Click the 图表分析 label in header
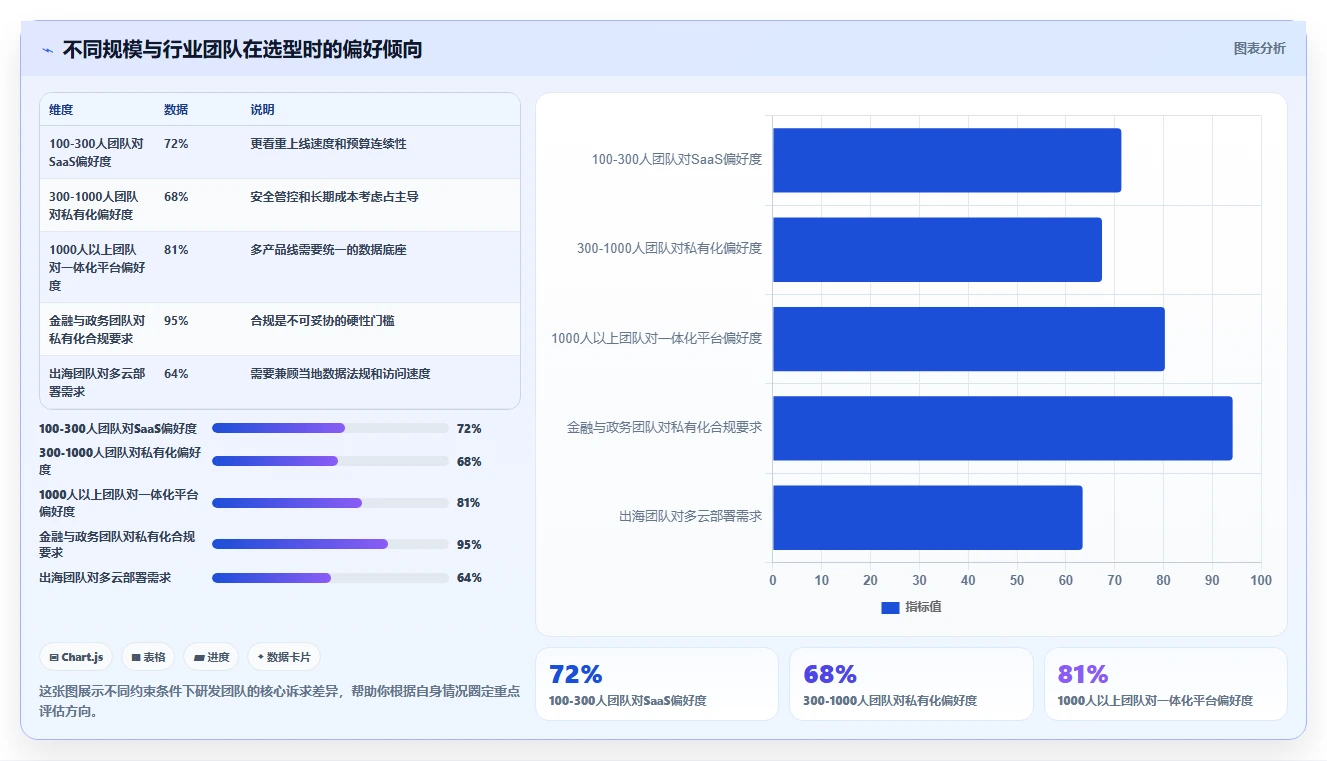This screenshot has height=761, width=1327. pos(1259,48)
